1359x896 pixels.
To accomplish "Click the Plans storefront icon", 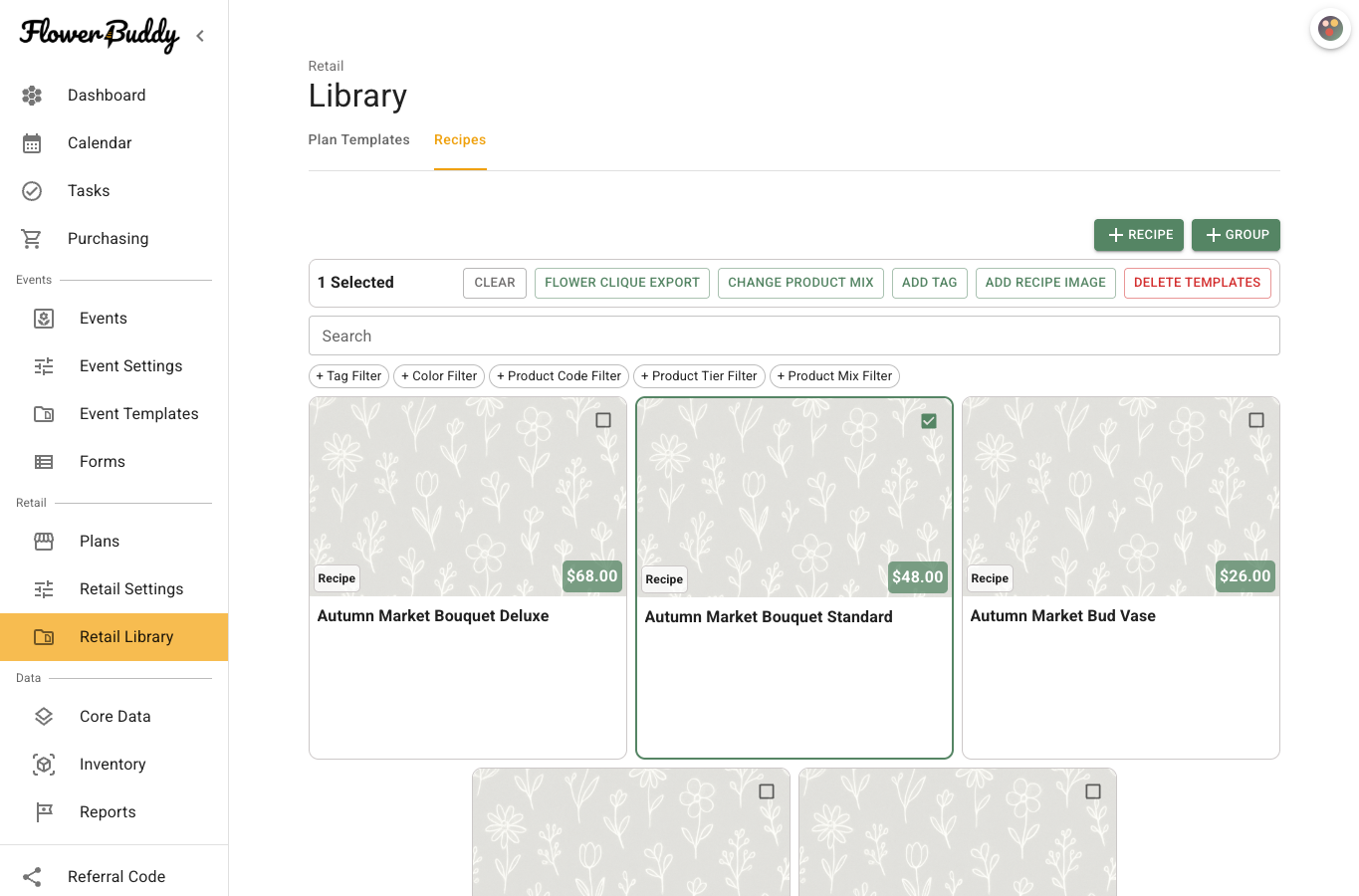I will pyautogui.click(x=44, y=542).
